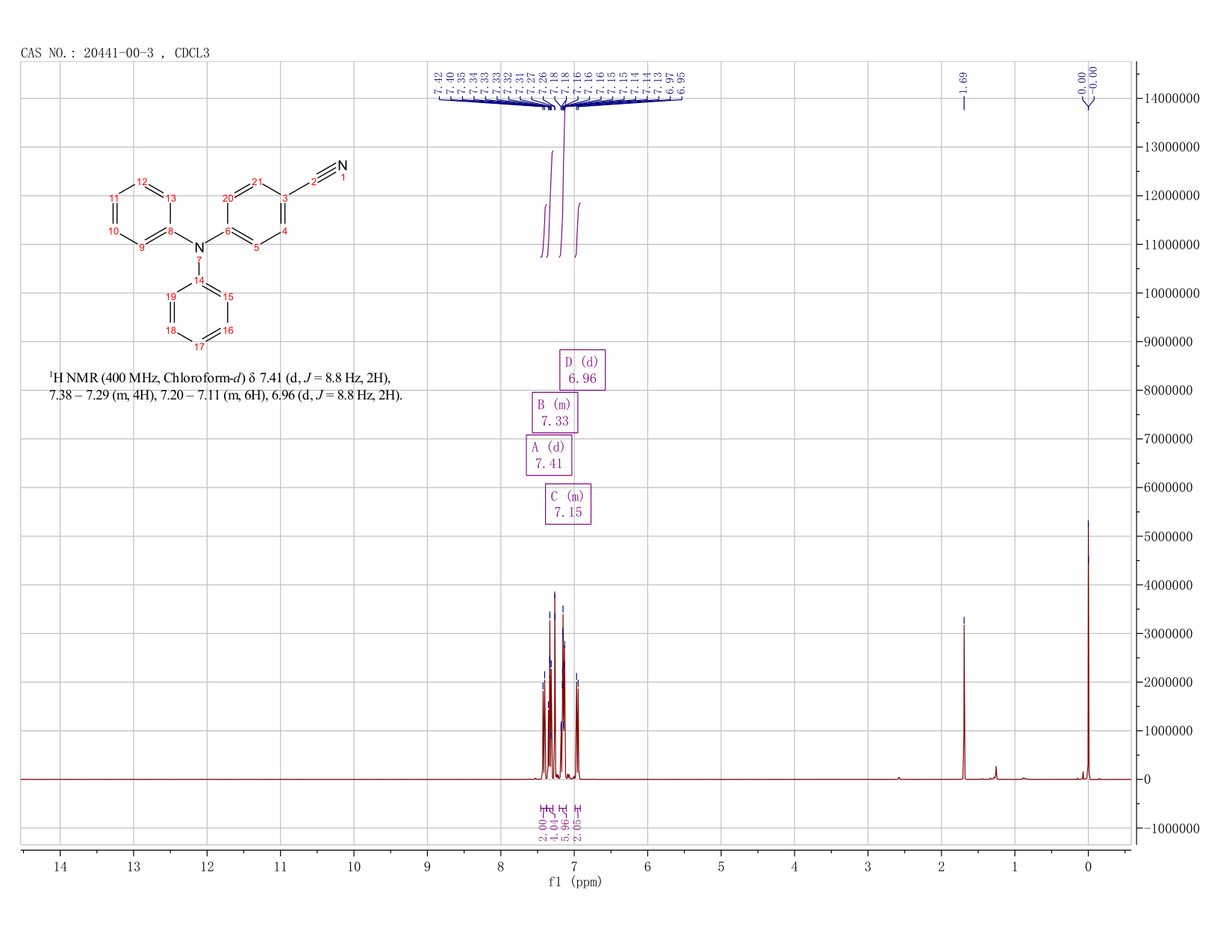Click the 7.42 peak label at the top

[438, 82]
